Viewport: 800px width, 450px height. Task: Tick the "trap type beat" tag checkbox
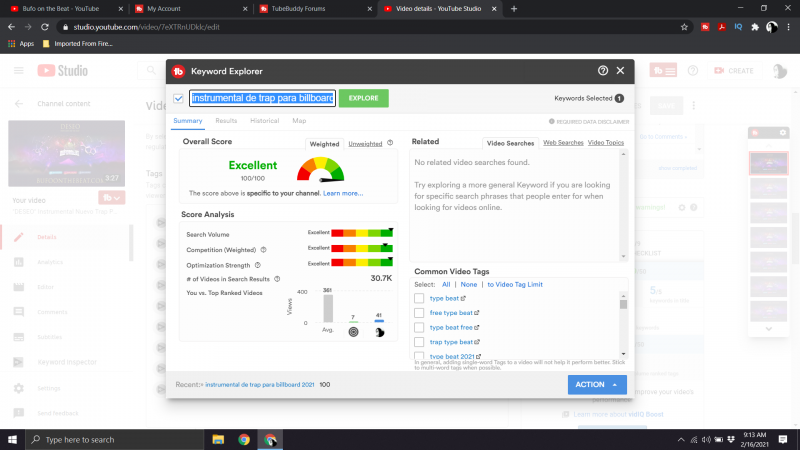tap(419, 342)
